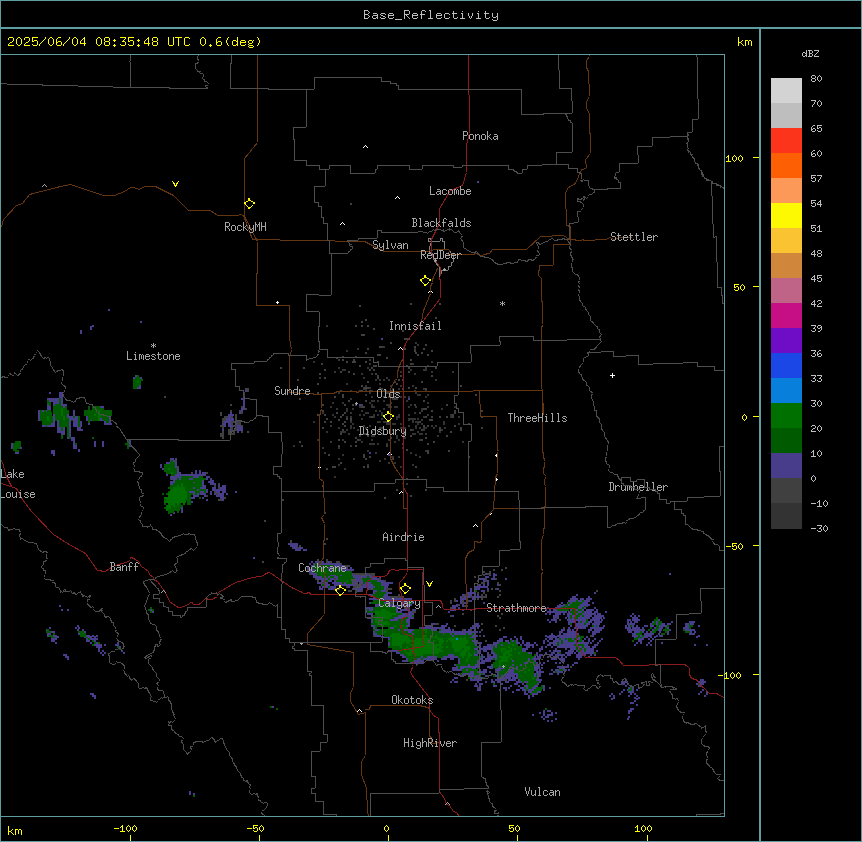This screenshot has width=862, height=842.
Task: Click the 0.6(deg) elevation angle text
Action: (230, 42)
